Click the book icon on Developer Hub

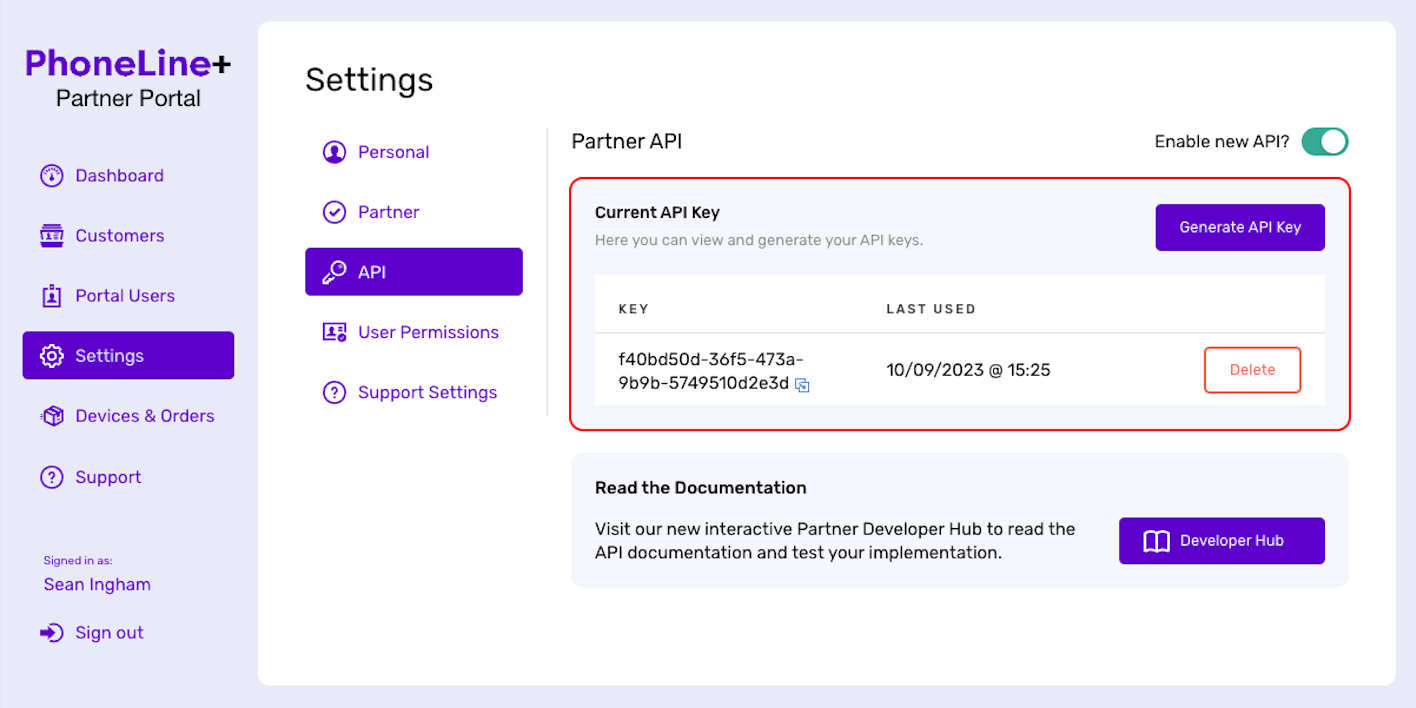tap(1156, 541)
